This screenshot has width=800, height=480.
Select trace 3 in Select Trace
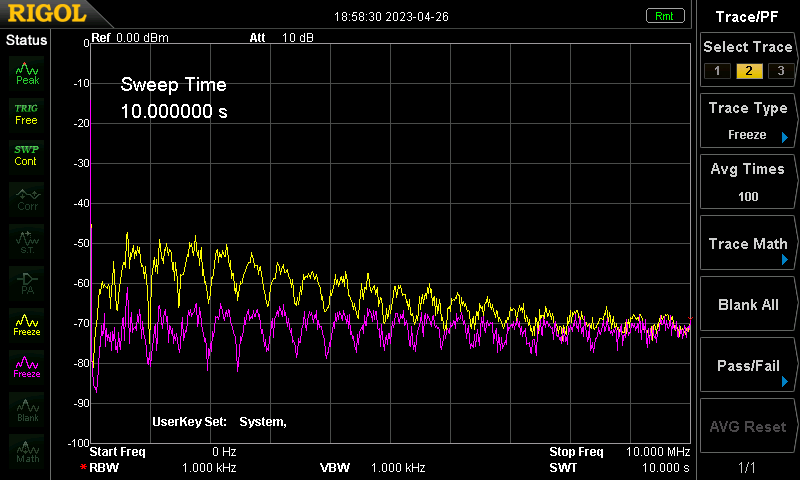(x=781, y=71)
